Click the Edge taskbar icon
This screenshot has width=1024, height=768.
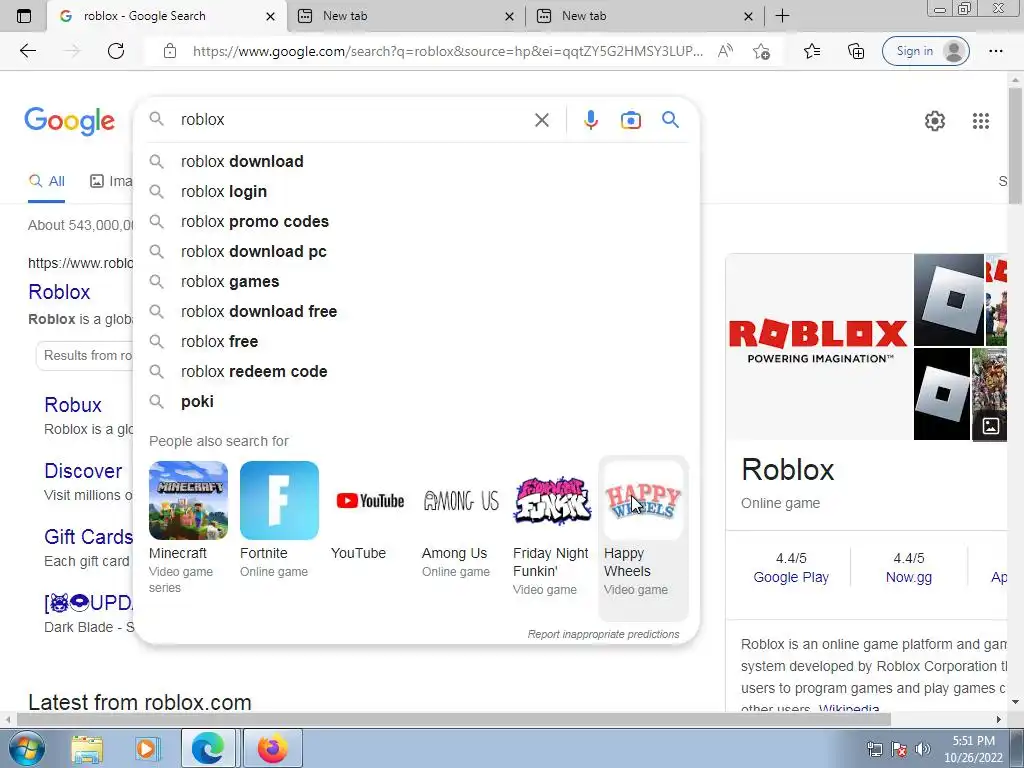(x=208, y=748)
